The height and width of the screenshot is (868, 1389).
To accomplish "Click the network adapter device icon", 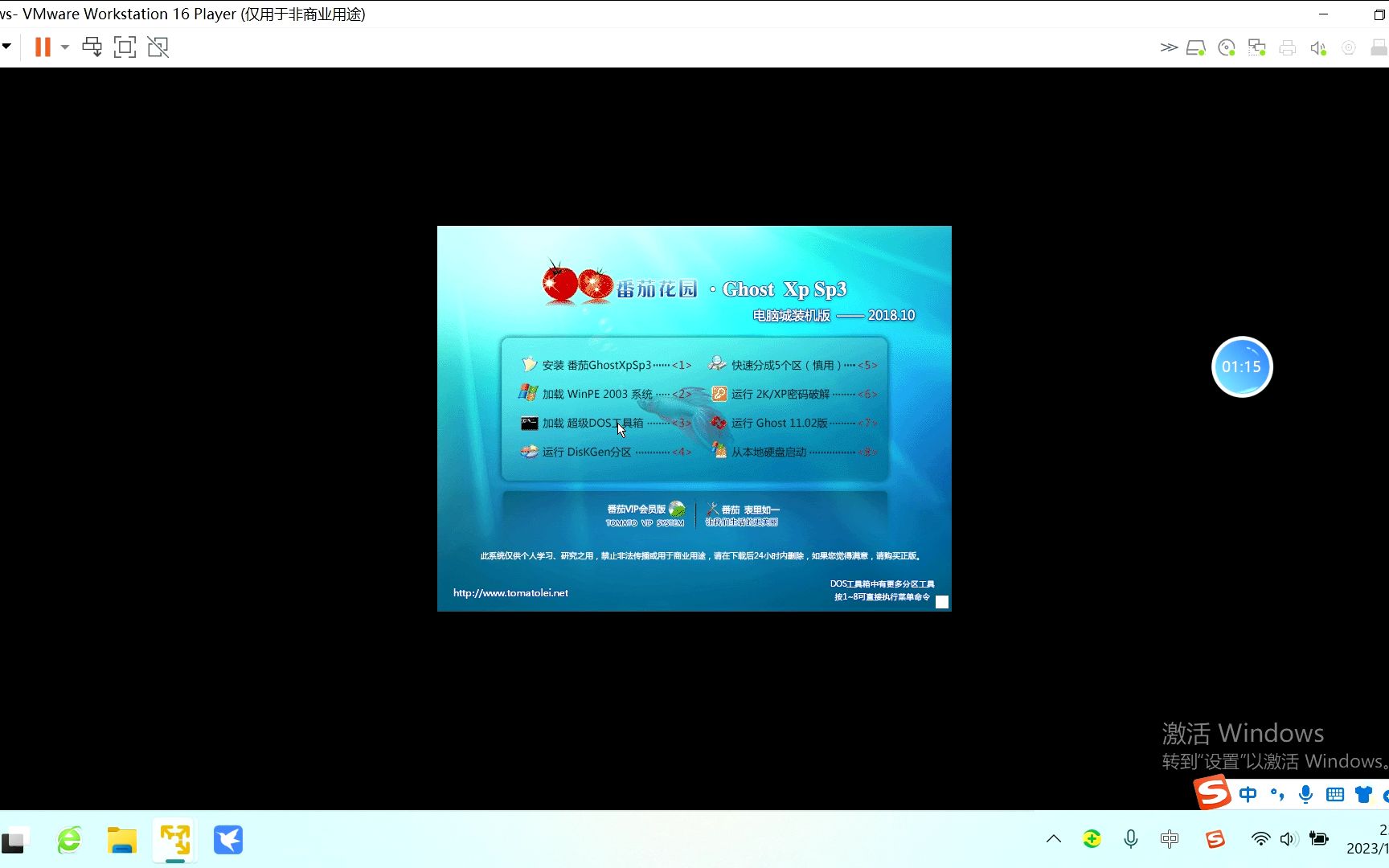I will click(1257, 48).
